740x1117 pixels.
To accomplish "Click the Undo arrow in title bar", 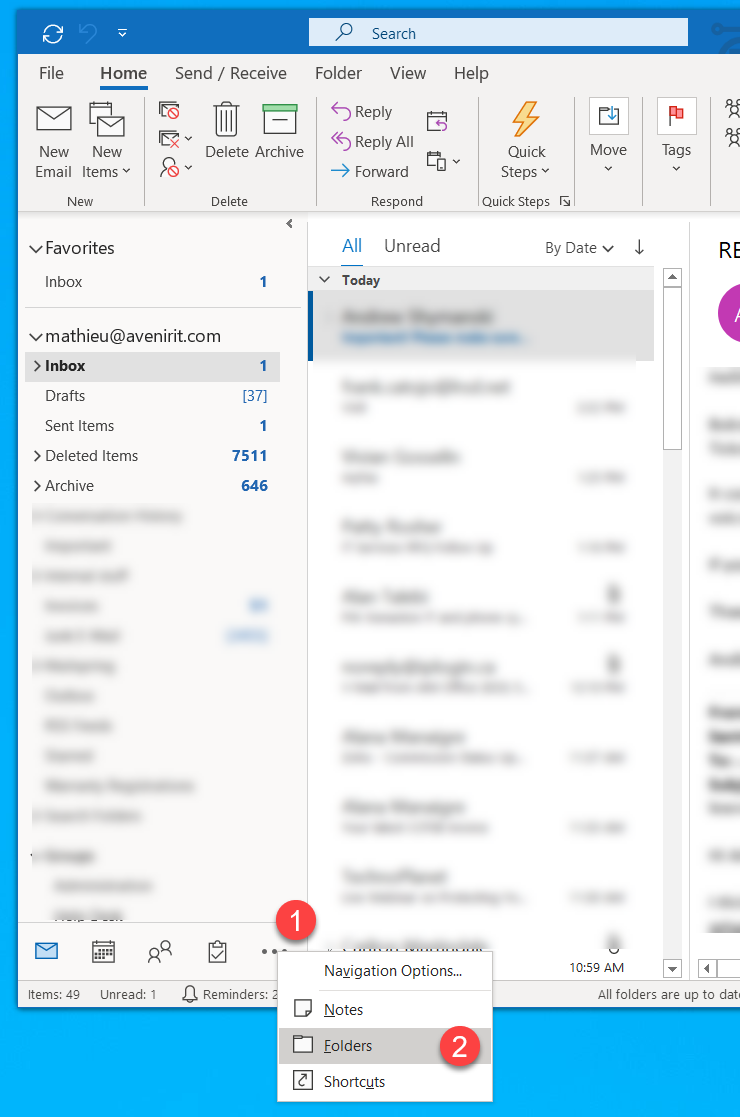I will click(x=88, y=33).
